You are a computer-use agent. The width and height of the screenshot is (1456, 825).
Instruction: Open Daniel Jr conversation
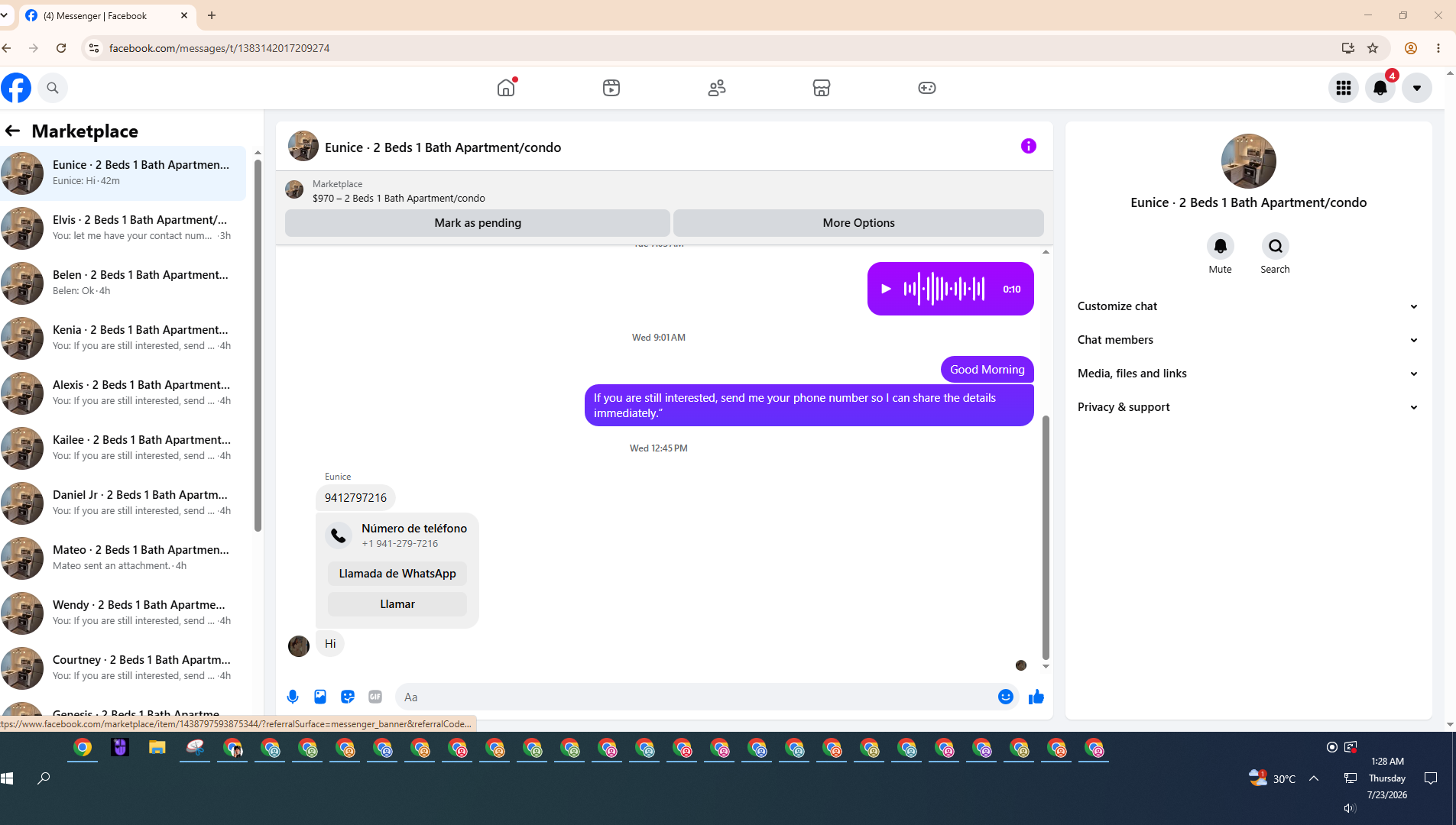click(x=123, y=503)
